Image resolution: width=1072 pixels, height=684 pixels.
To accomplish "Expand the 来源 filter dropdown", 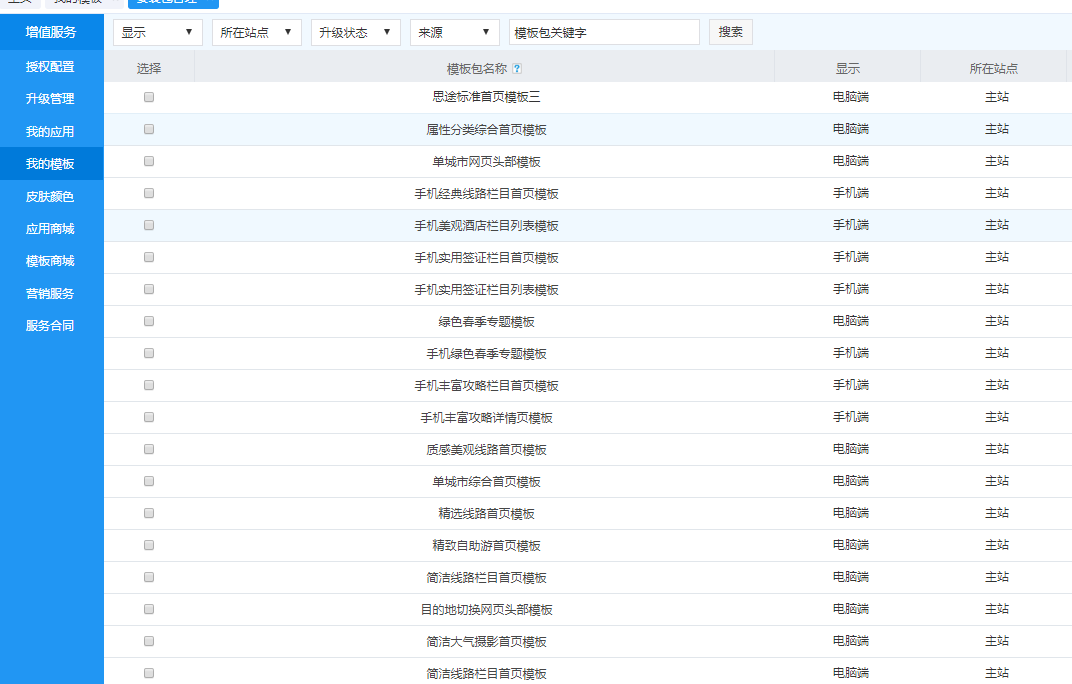I will coord(454,32).
